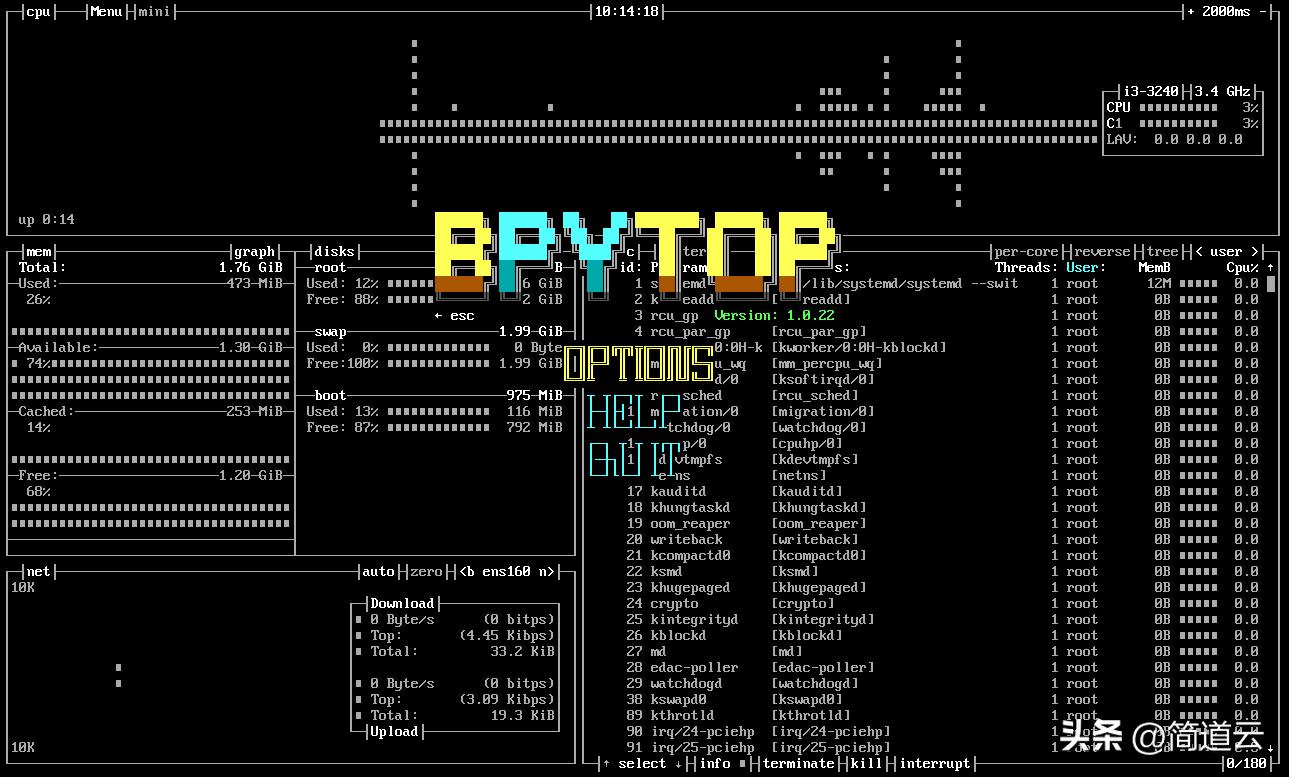
Task: Toggle reverse sorting of processes
Action: [1102, 252]
